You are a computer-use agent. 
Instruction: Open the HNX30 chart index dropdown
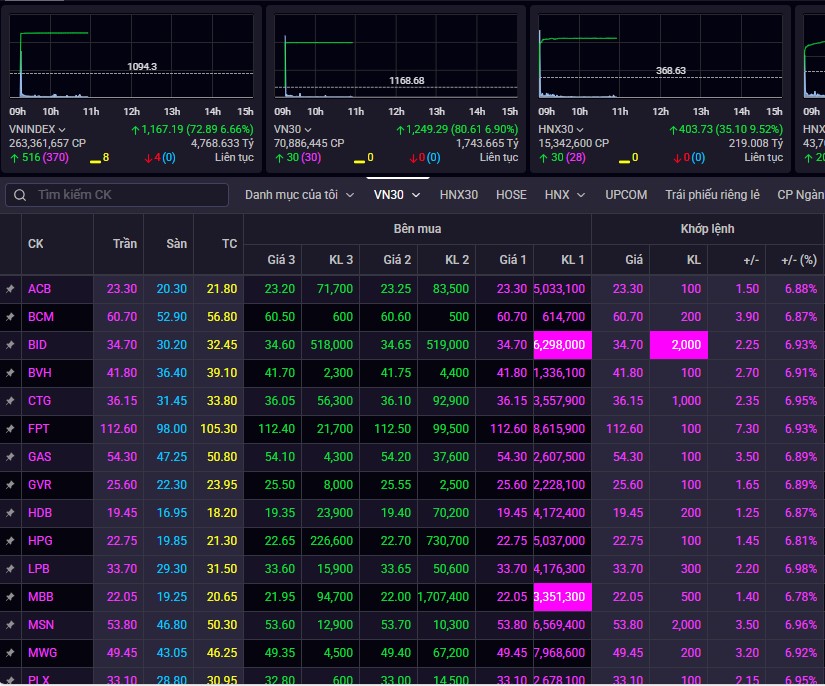click(x=582, y=130)
